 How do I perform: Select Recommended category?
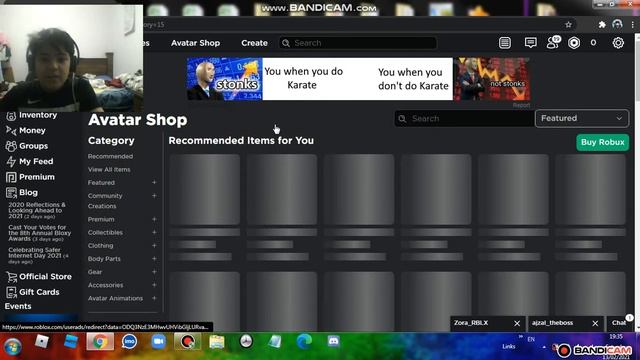(110, 156)
